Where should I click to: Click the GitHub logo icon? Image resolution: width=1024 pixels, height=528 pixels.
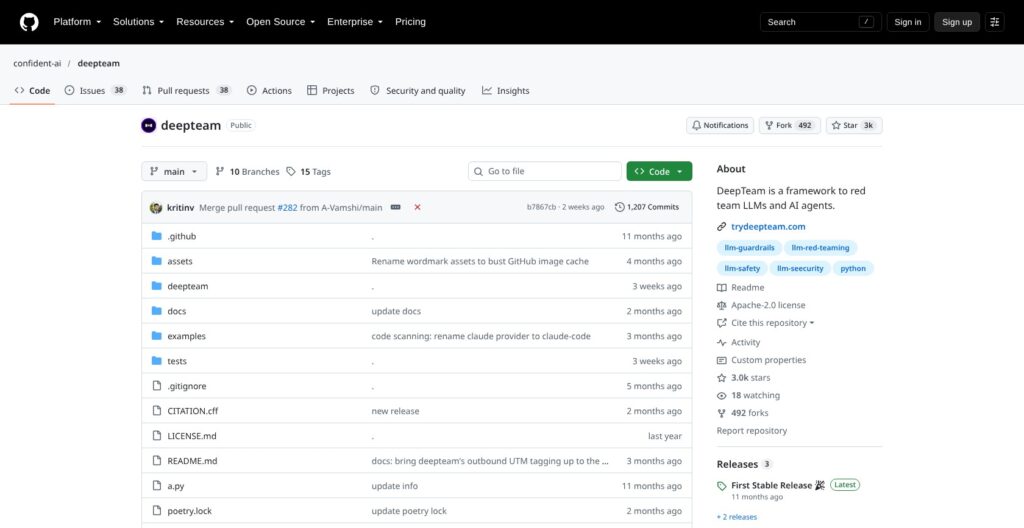[29, 22]
